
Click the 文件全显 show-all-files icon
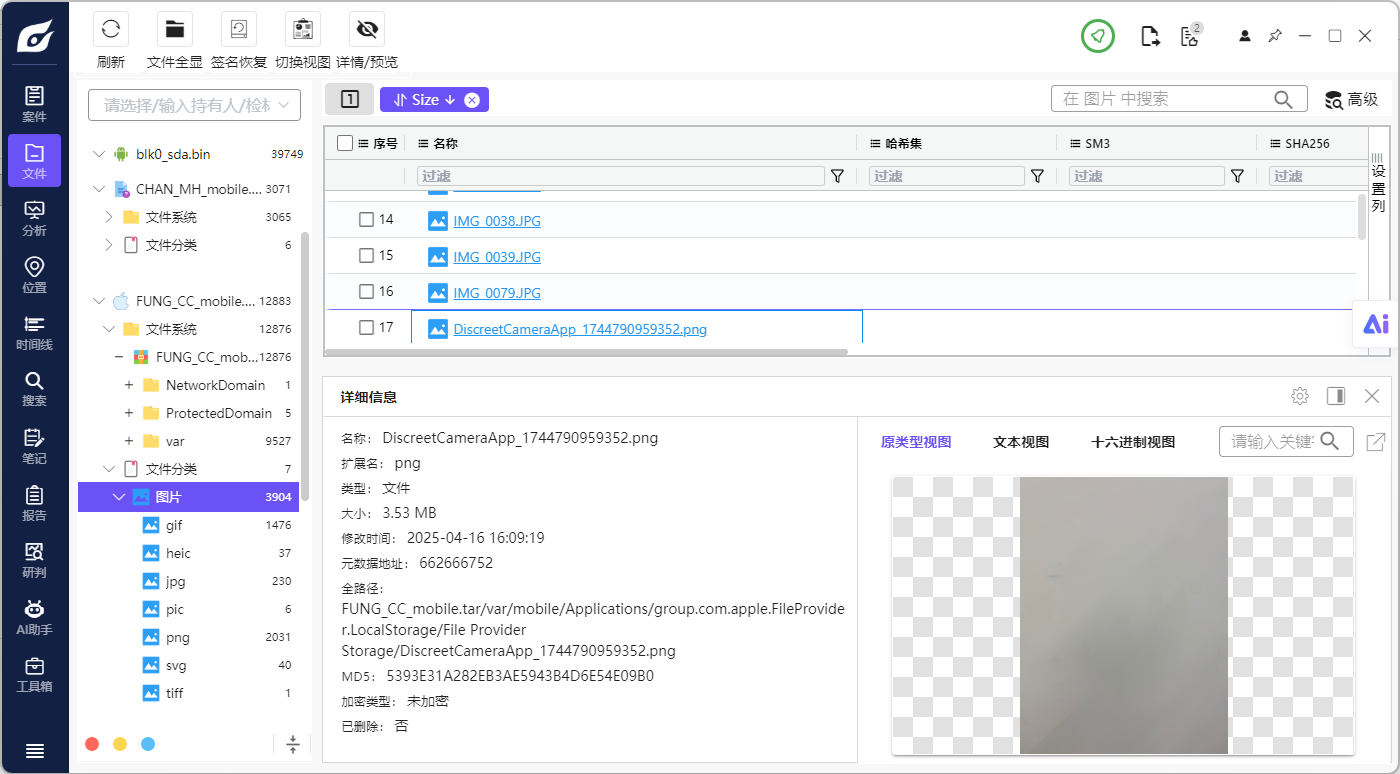(x=175, y=29)
